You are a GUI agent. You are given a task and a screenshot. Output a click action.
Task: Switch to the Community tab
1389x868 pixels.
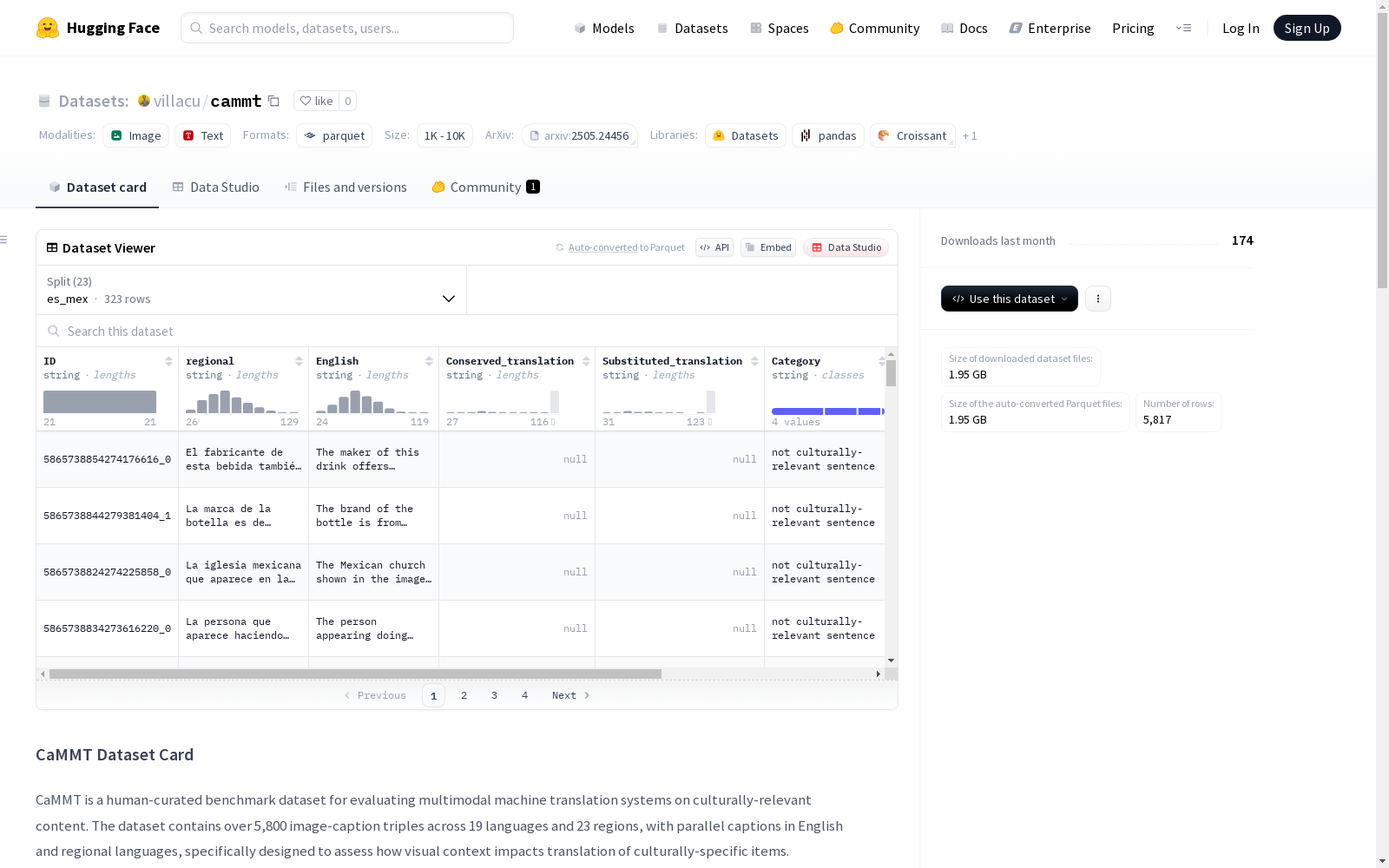(x=486, y=187)
